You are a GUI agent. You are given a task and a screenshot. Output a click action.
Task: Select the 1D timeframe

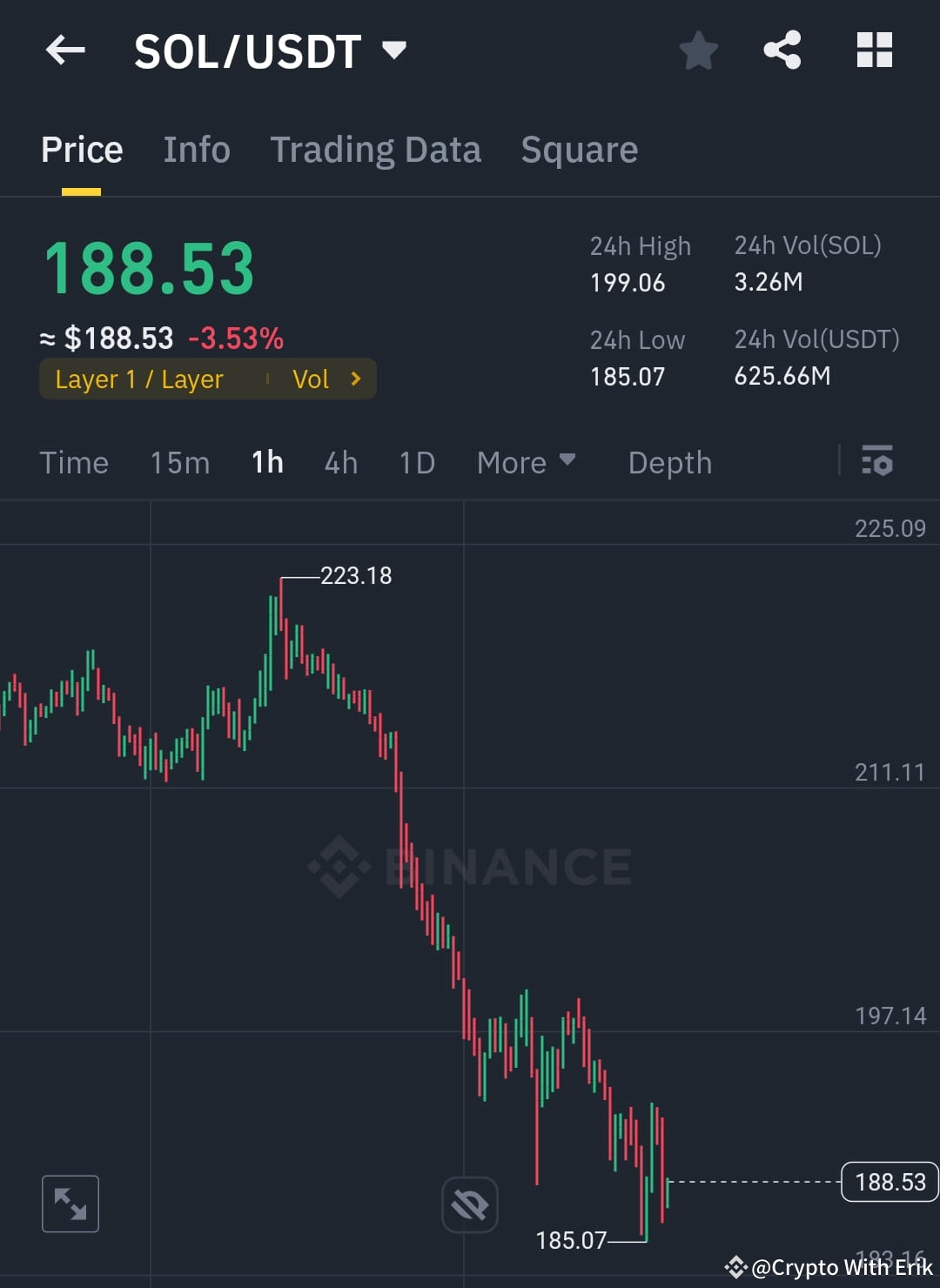(416, 462)
